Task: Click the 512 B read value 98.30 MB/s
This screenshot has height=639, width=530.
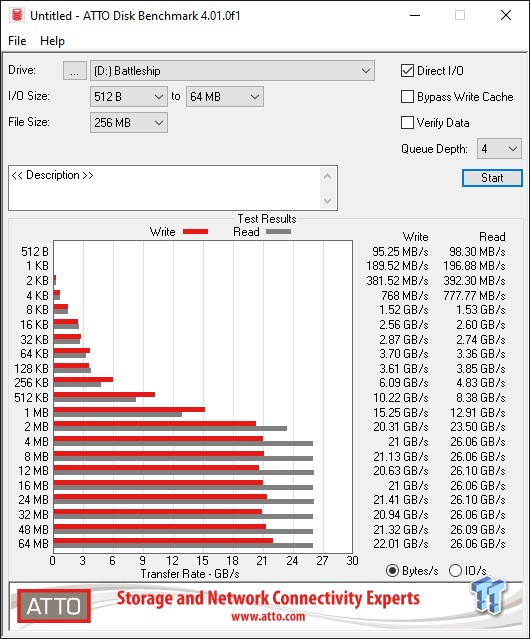Action: 477,251
